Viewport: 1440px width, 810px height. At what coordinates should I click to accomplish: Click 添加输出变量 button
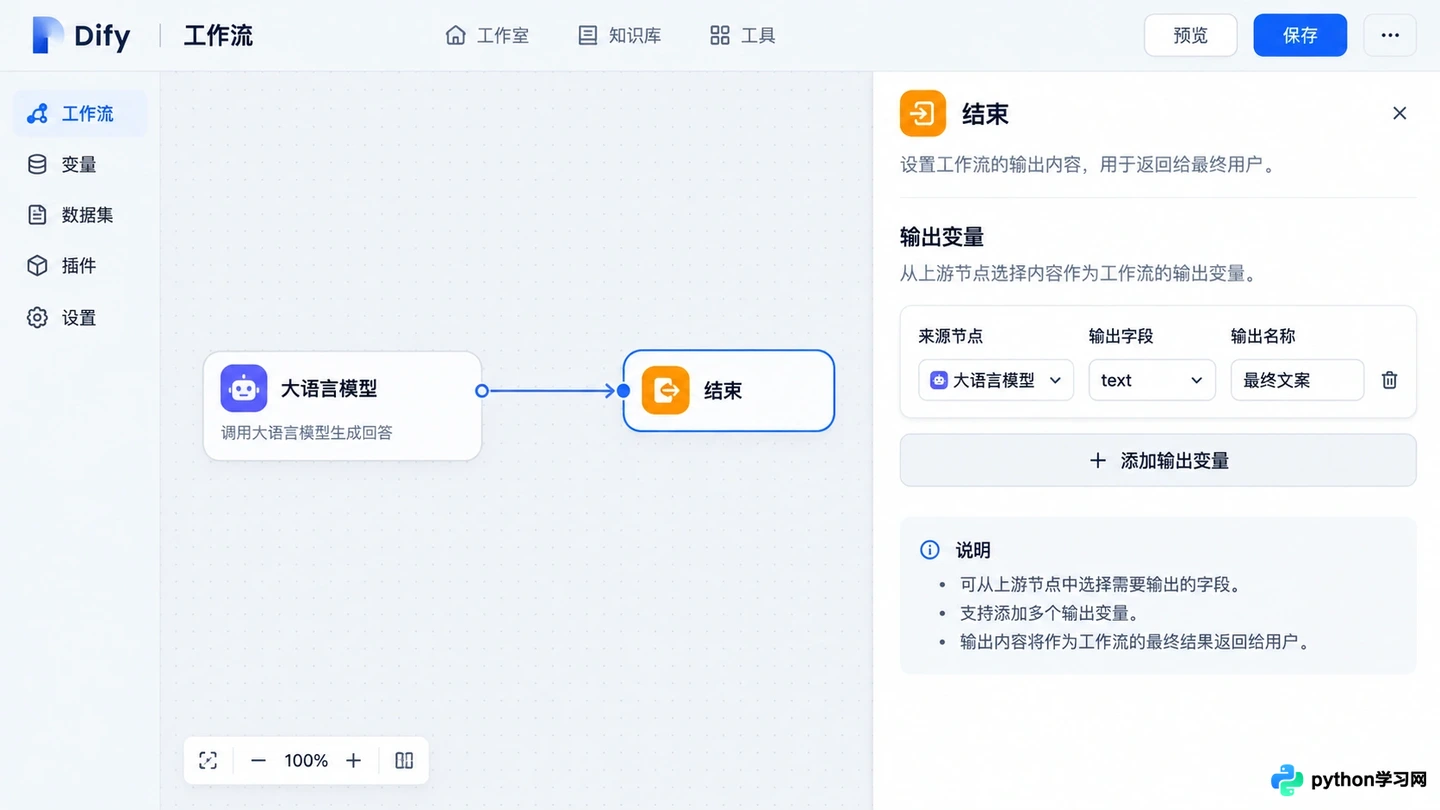(x=1158, y=460)
